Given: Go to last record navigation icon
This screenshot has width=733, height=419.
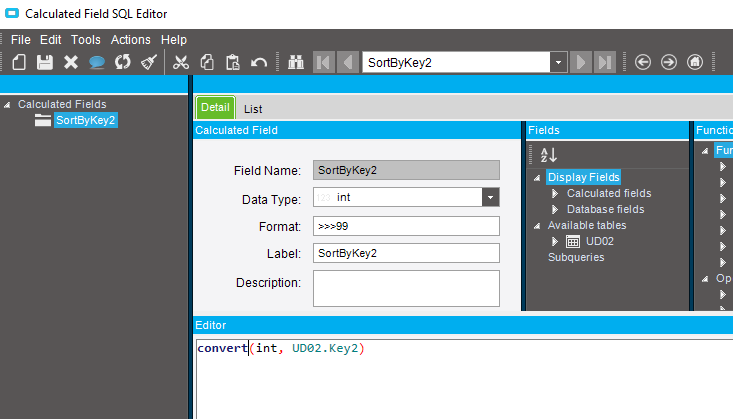Looking at the screenshot, I should (x=604, y=62).
